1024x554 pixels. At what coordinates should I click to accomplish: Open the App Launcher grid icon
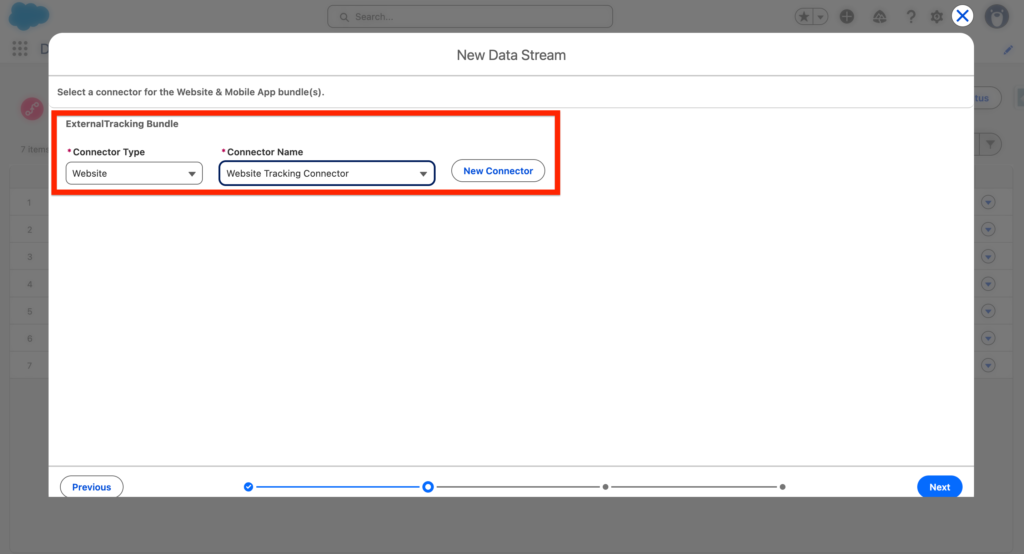[20, 49]
